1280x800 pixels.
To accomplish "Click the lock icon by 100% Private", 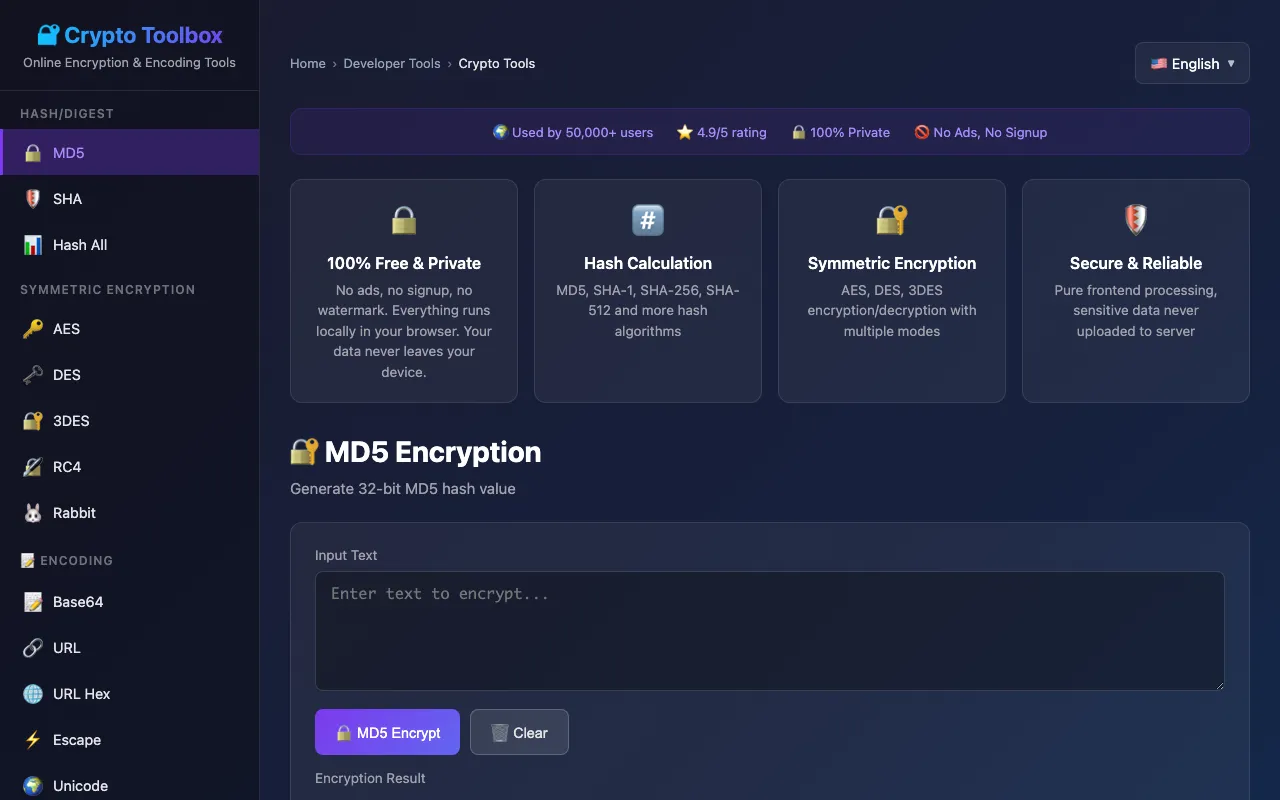I will [x=799, y=132].
